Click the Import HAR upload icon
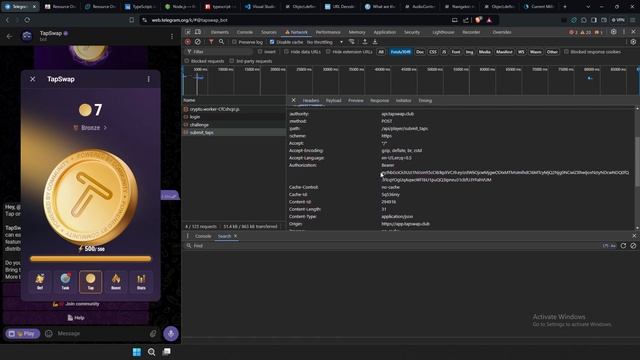The height and width of the screenshot is (360, 640). click(365, 42)
